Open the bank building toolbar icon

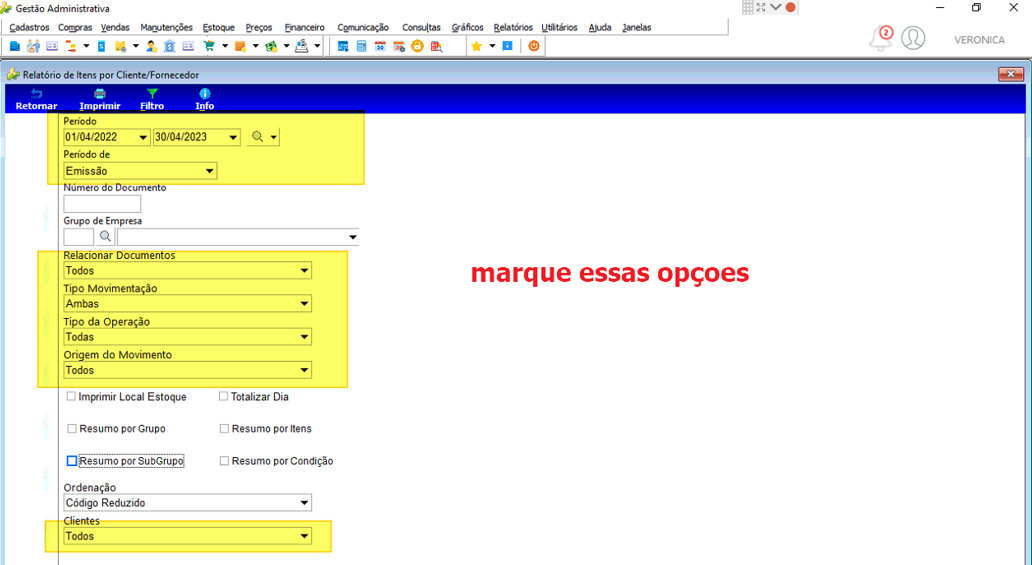[x=170, y=46]
